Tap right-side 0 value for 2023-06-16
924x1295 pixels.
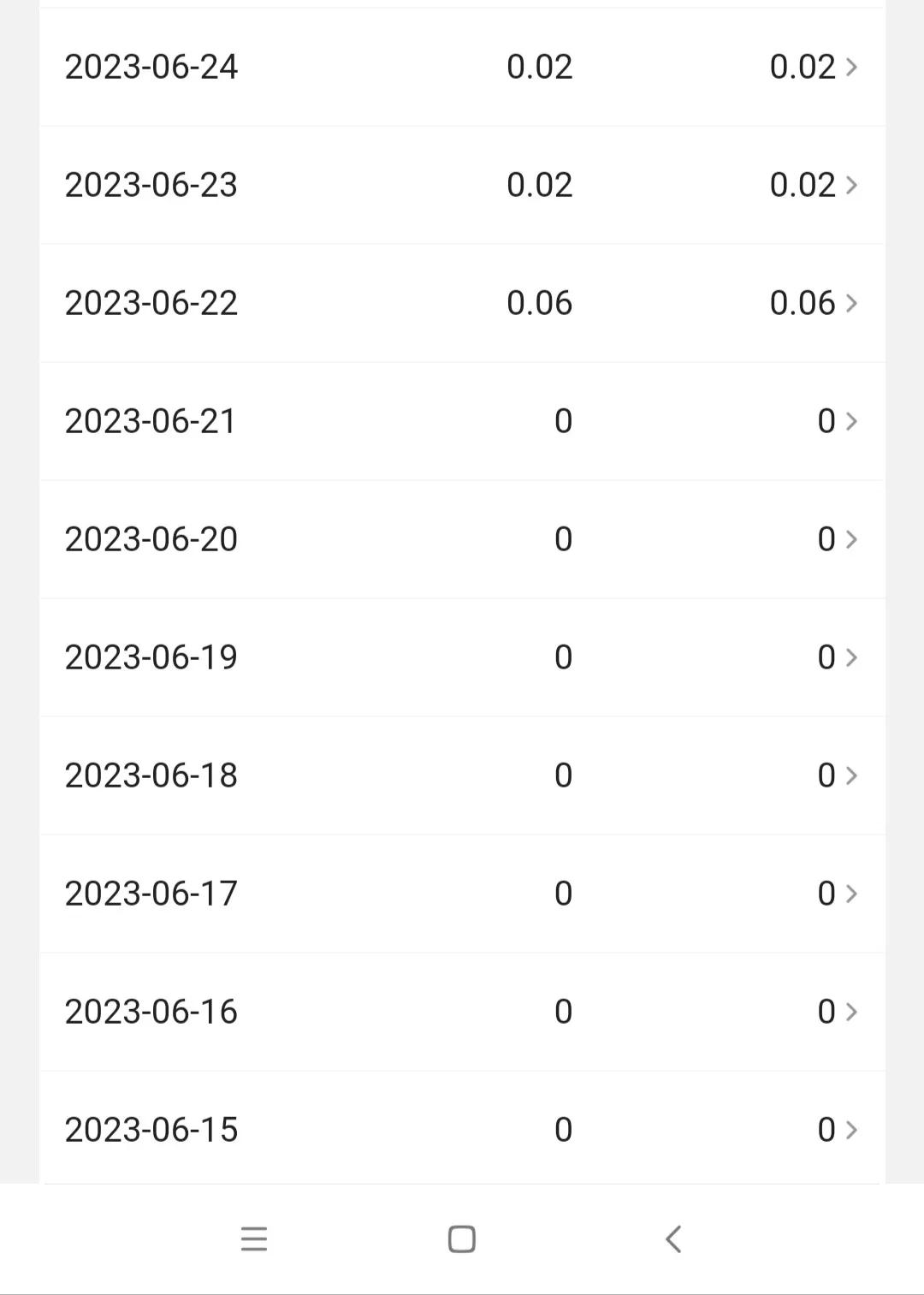pyautogui.click(x=826, y=1012)
